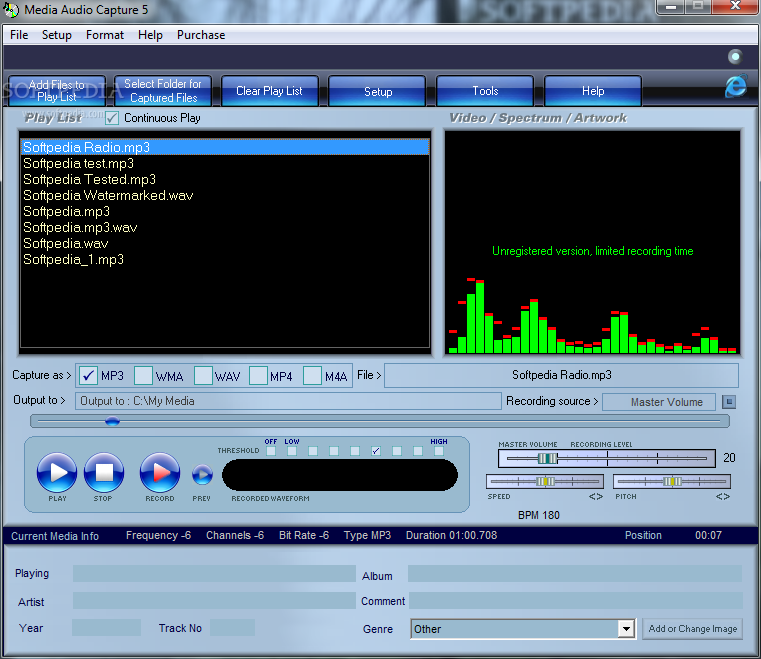Set threshold to the HIGH checkbox
Image resolution: width=761 pixels, height=659 pixels.
439,451
